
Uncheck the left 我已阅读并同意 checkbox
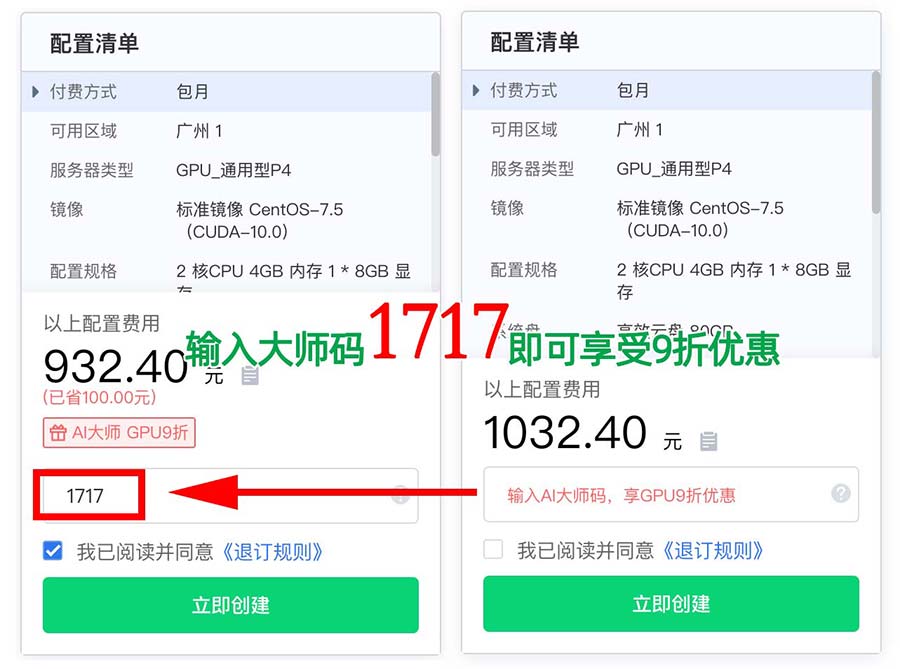click(x=53, y=551)
